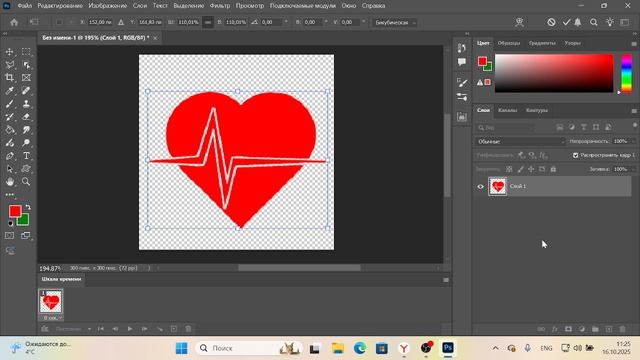Delete layer with the Layers panel trash icon
Screen dimensions: 640x360
622,329
